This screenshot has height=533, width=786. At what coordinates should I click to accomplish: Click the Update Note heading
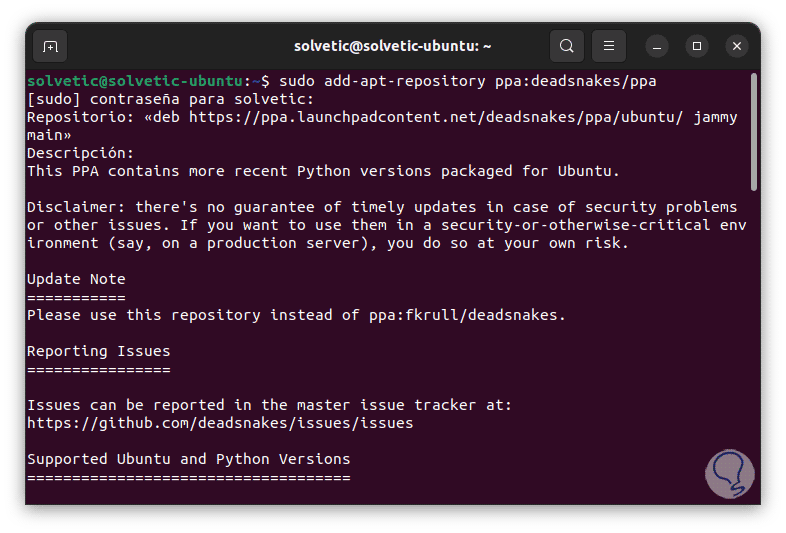(76, 279)
